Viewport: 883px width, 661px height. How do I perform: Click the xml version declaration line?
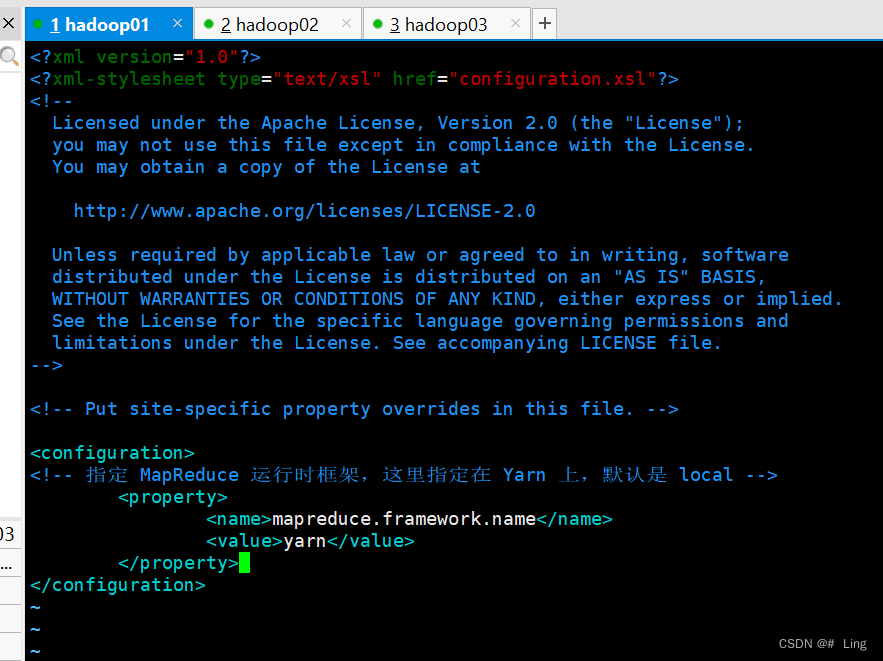(x=145, y=57)
